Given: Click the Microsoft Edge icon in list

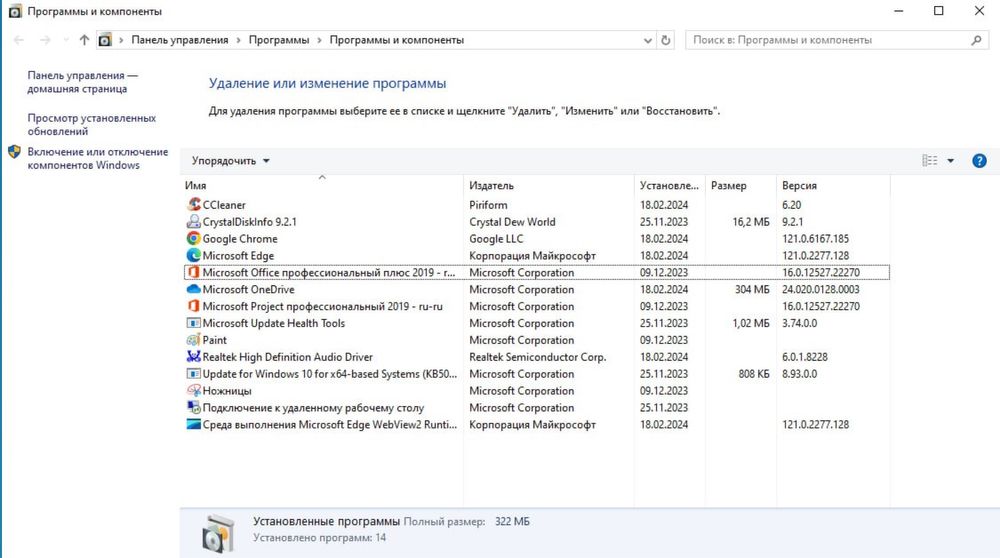Looking at the screenshot, I should (x=193, y=256).
